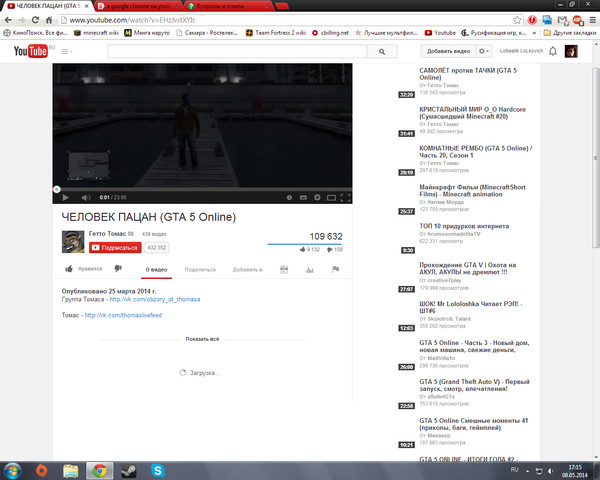This screenshot has height=480, width=600.
Task: Expand description with 'Показать всё'
Action: tap(202, 339)
